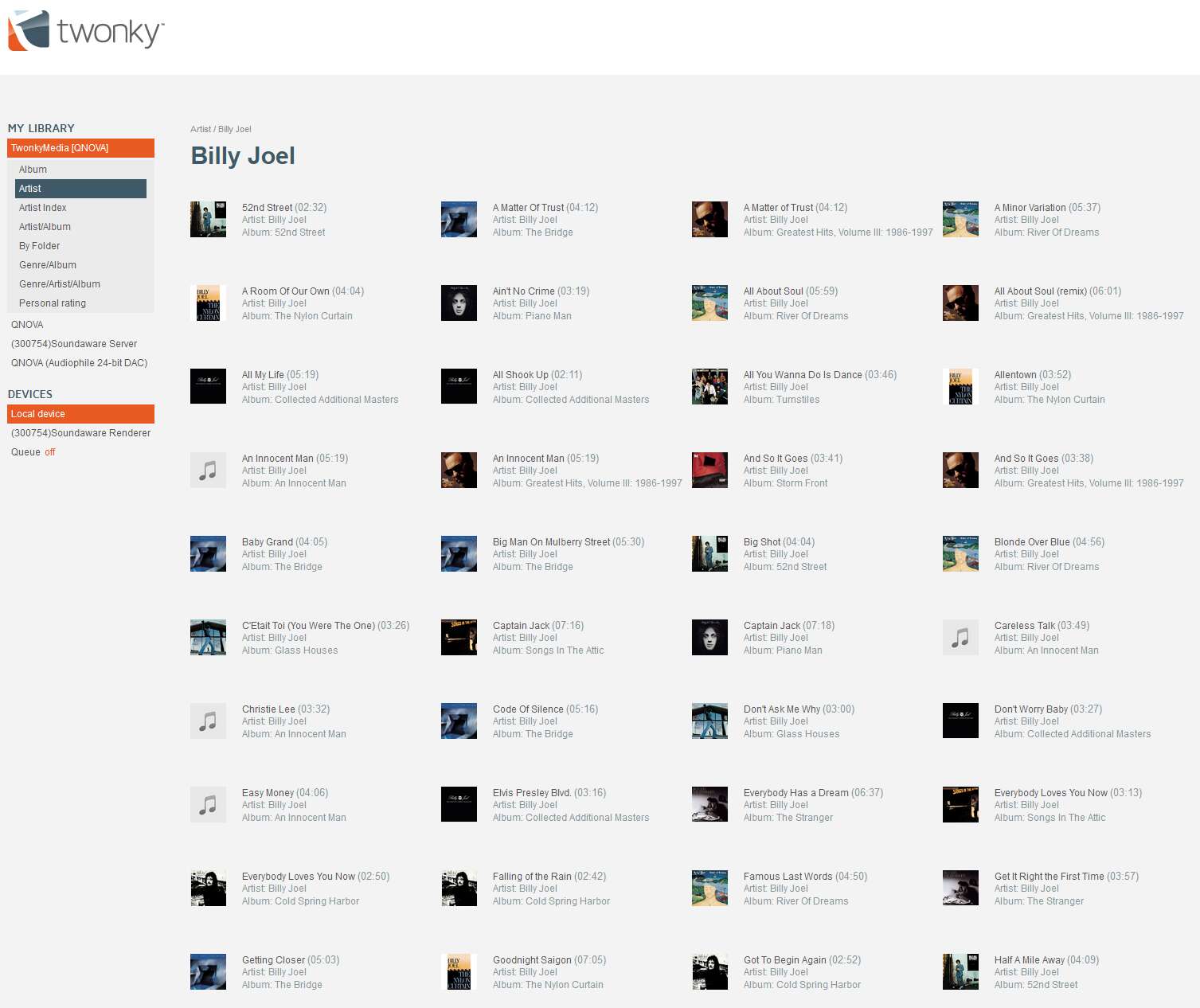Click the Artist breadcrumb link
Image resolution: width=1200 pixels, height=1008 pixels.
(201, 129)
